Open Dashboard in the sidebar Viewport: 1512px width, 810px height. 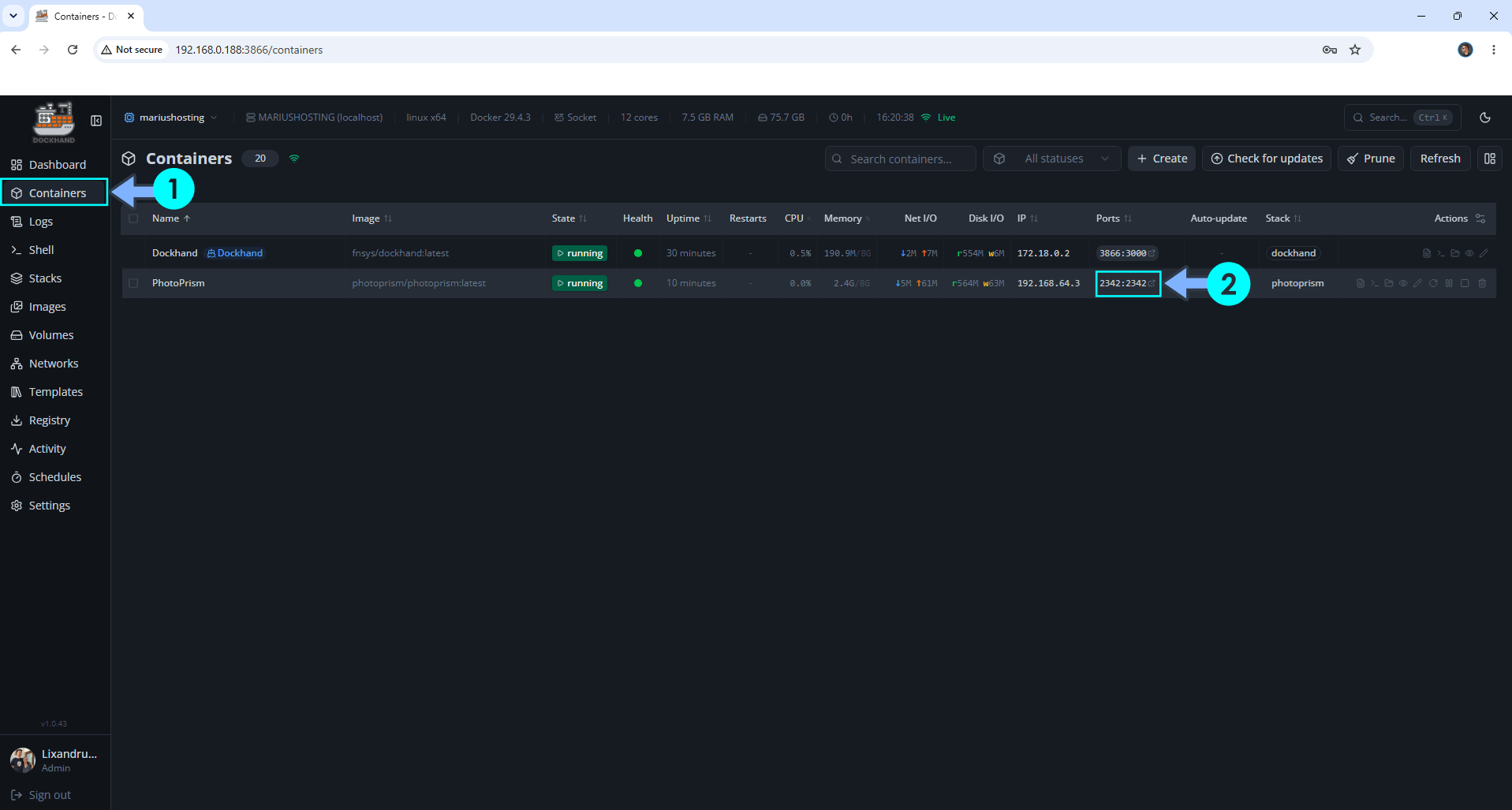pos(55,165)
